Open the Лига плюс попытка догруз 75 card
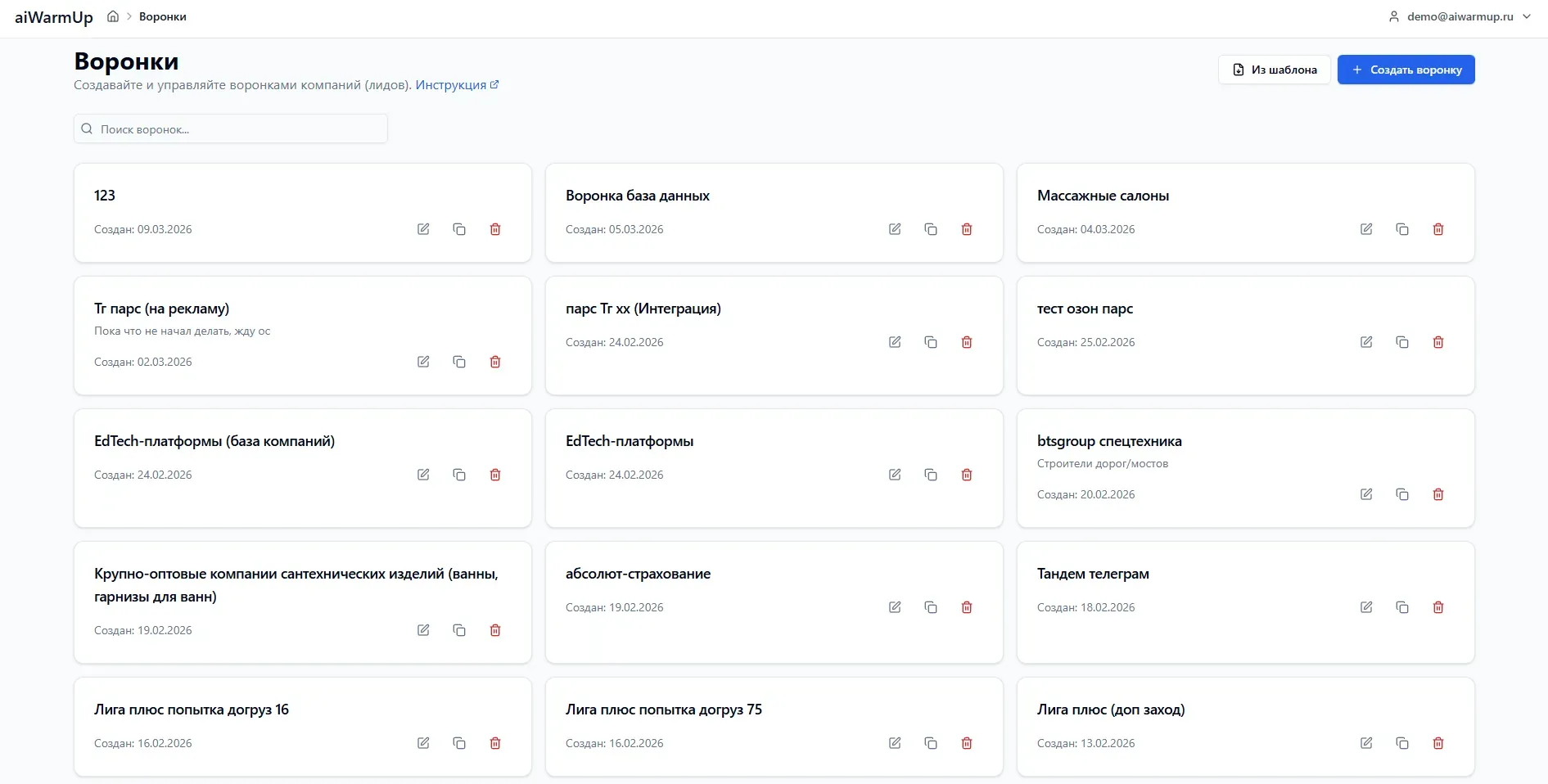 [664, 710]
